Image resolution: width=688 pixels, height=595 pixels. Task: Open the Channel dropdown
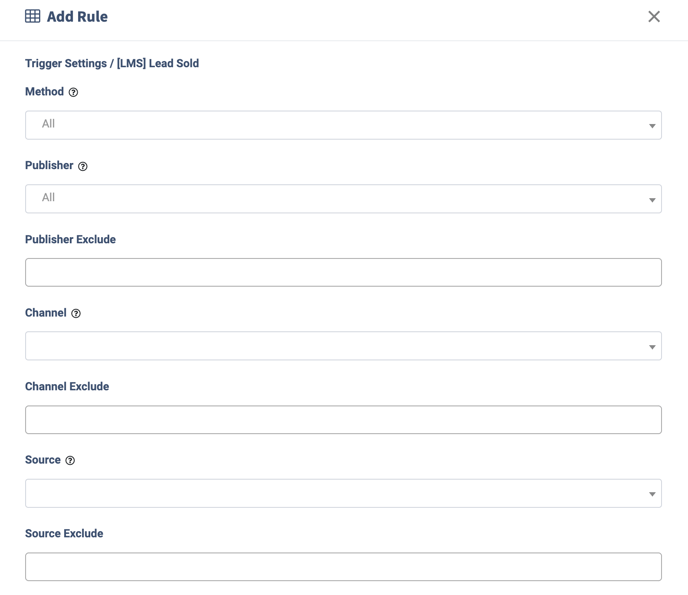point(343,346)
